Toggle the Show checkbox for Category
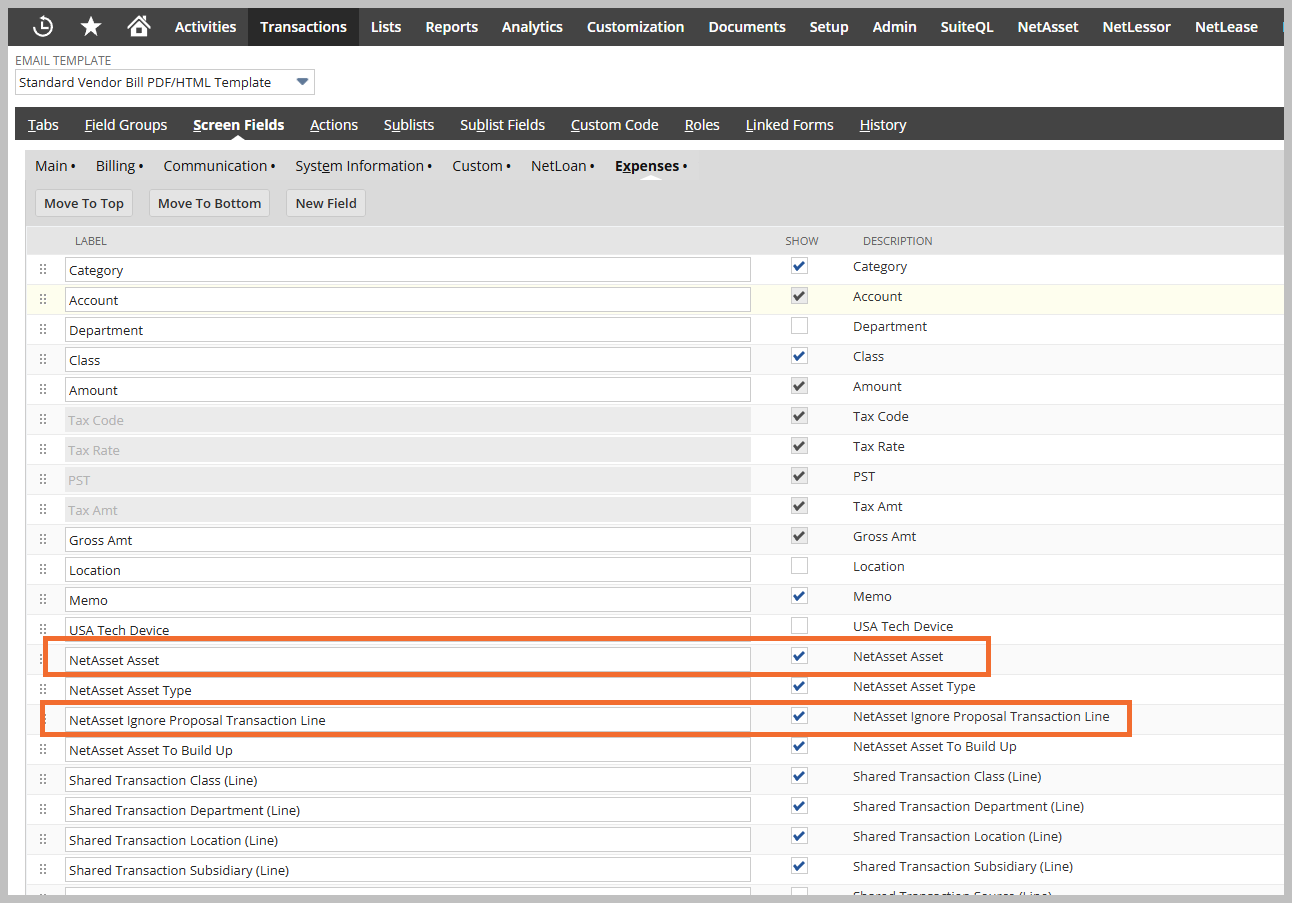 [x=799, y=266]
